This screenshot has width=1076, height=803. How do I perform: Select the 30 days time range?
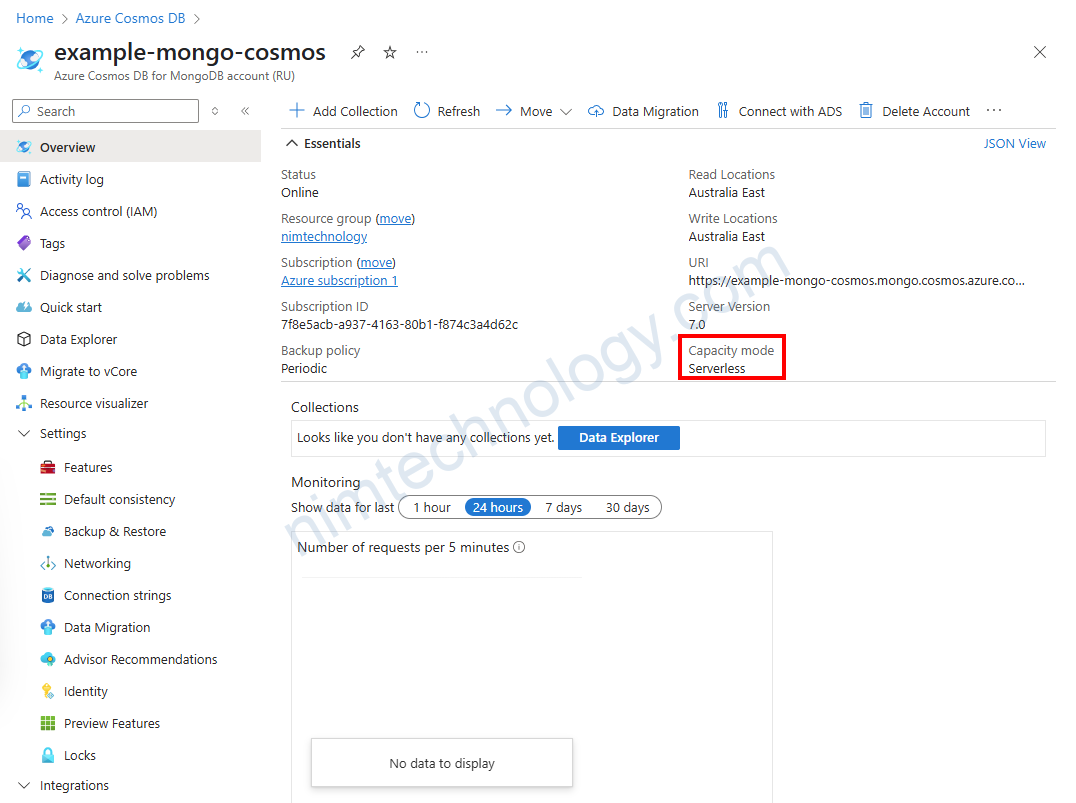(627, 507)
